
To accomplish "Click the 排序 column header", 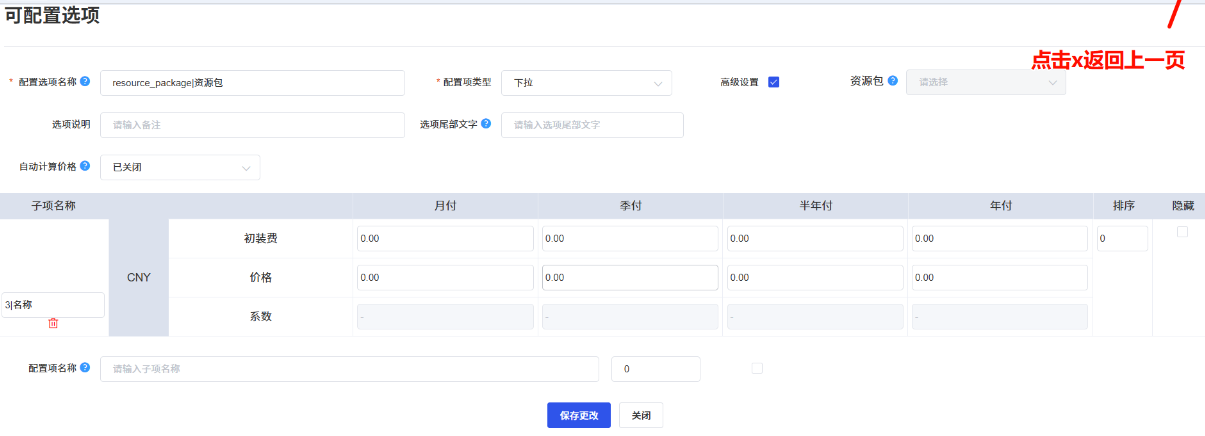I will pyautogui.click(x=1124, y=205).
